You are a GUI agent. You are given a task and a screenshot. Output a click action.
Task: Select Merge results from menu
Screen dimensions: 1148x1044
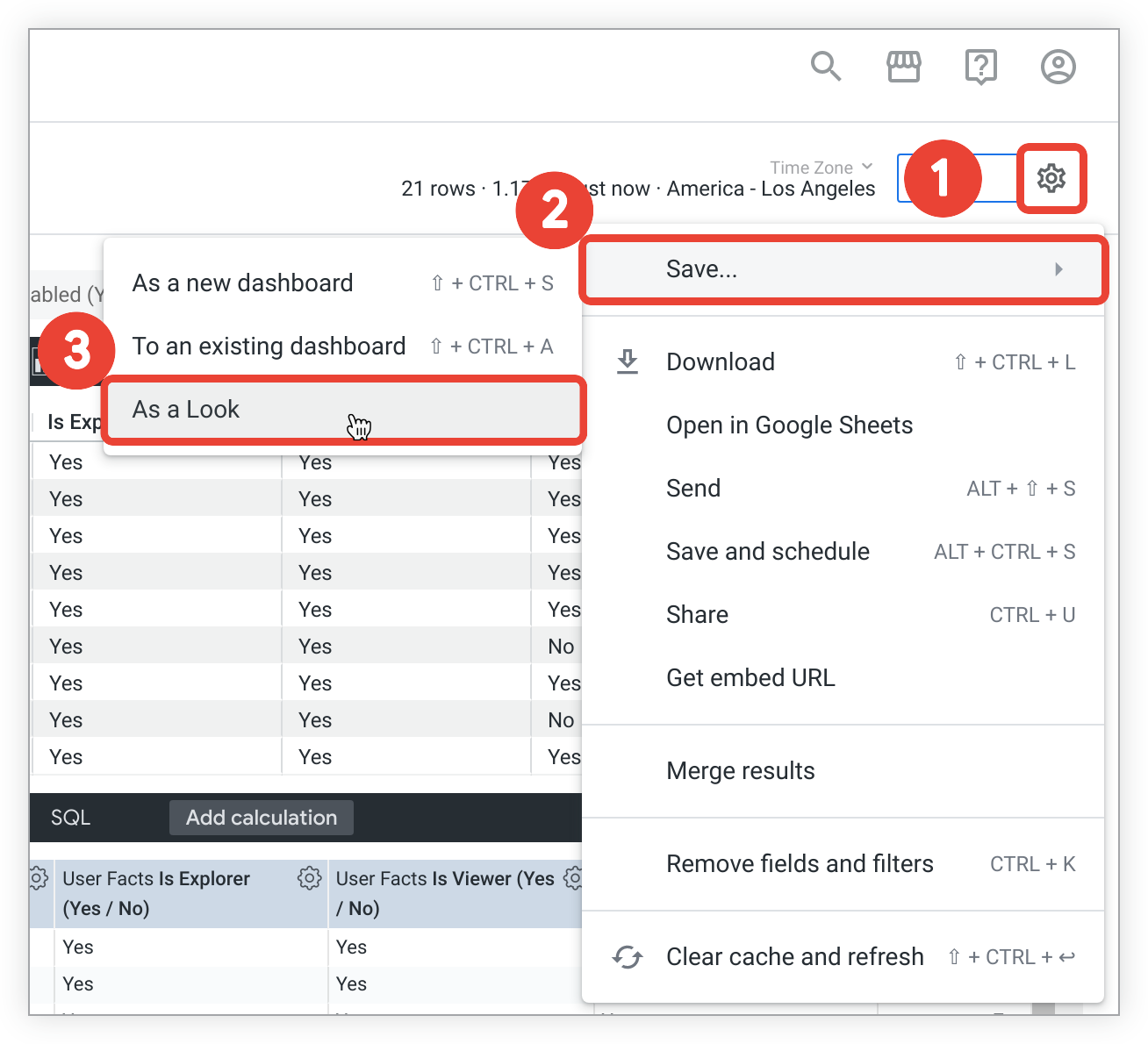[740, 771]
